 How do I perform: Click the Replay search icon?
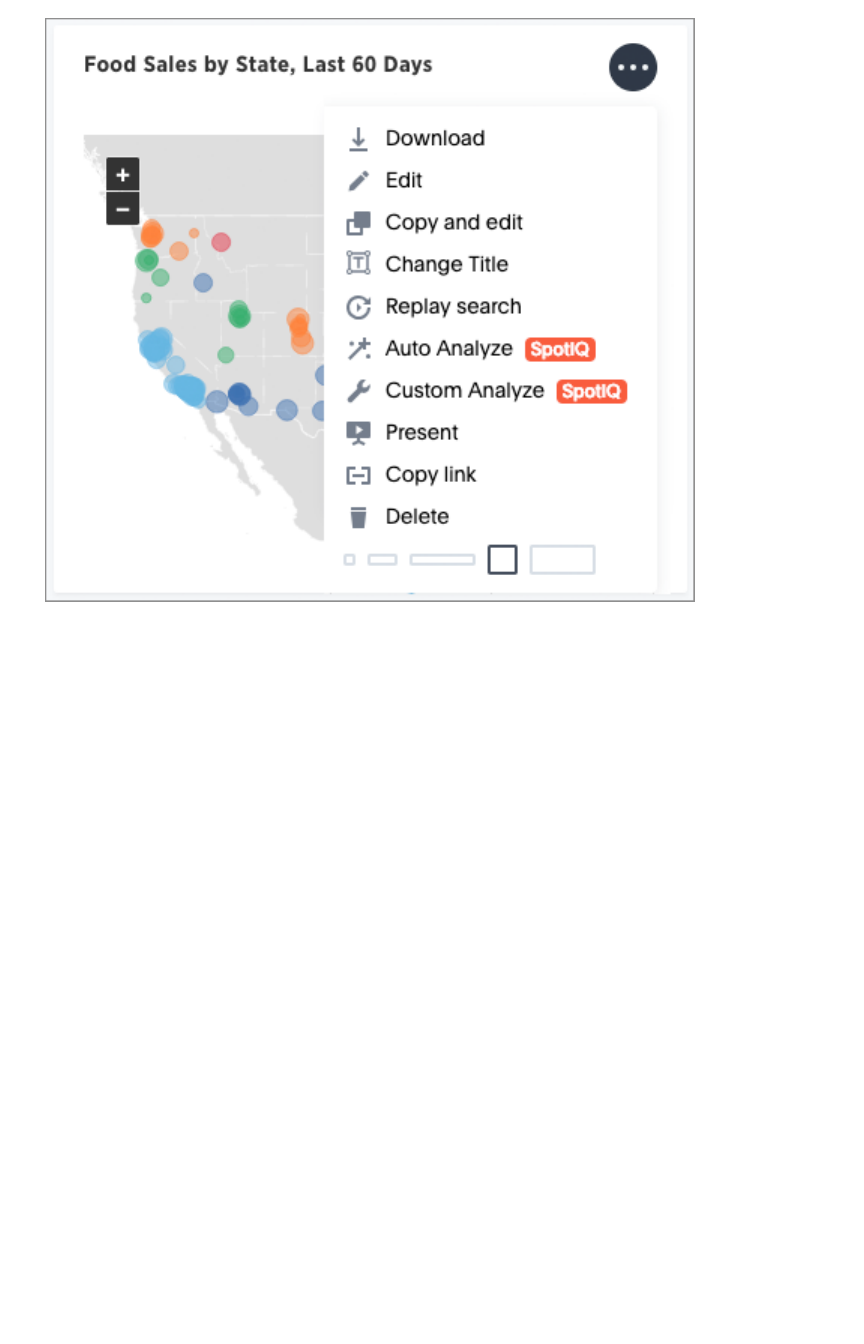[x=358, y=307]
